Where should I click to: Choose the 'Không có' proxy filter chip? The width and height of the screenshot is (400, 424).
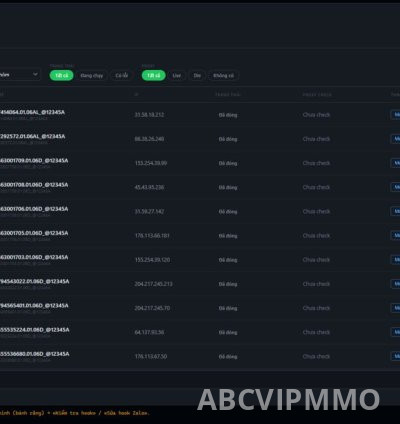[223, 75]
